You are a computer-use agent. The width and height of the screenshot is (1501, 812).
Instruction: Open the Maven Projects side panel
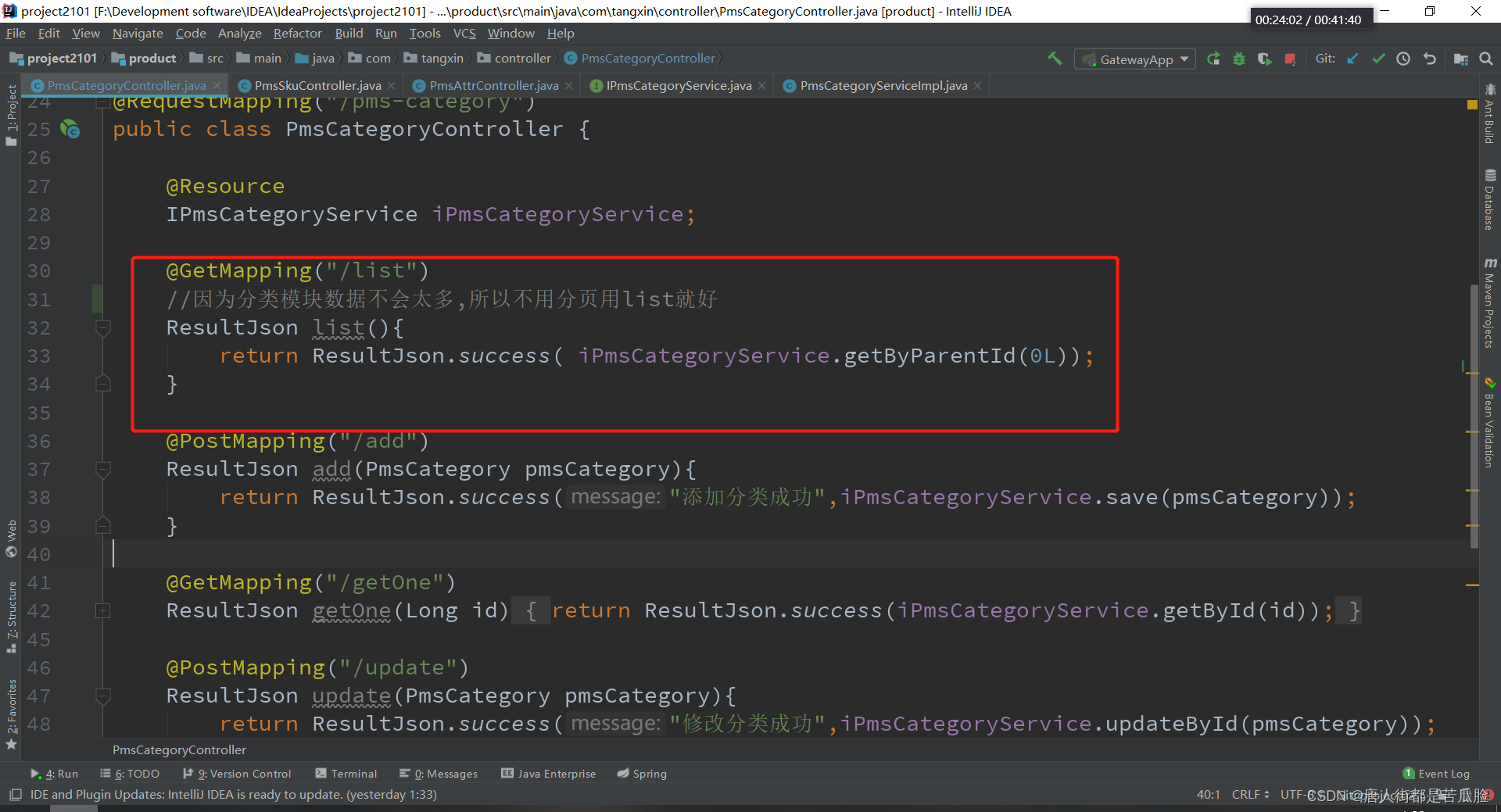pos(1490,303)
